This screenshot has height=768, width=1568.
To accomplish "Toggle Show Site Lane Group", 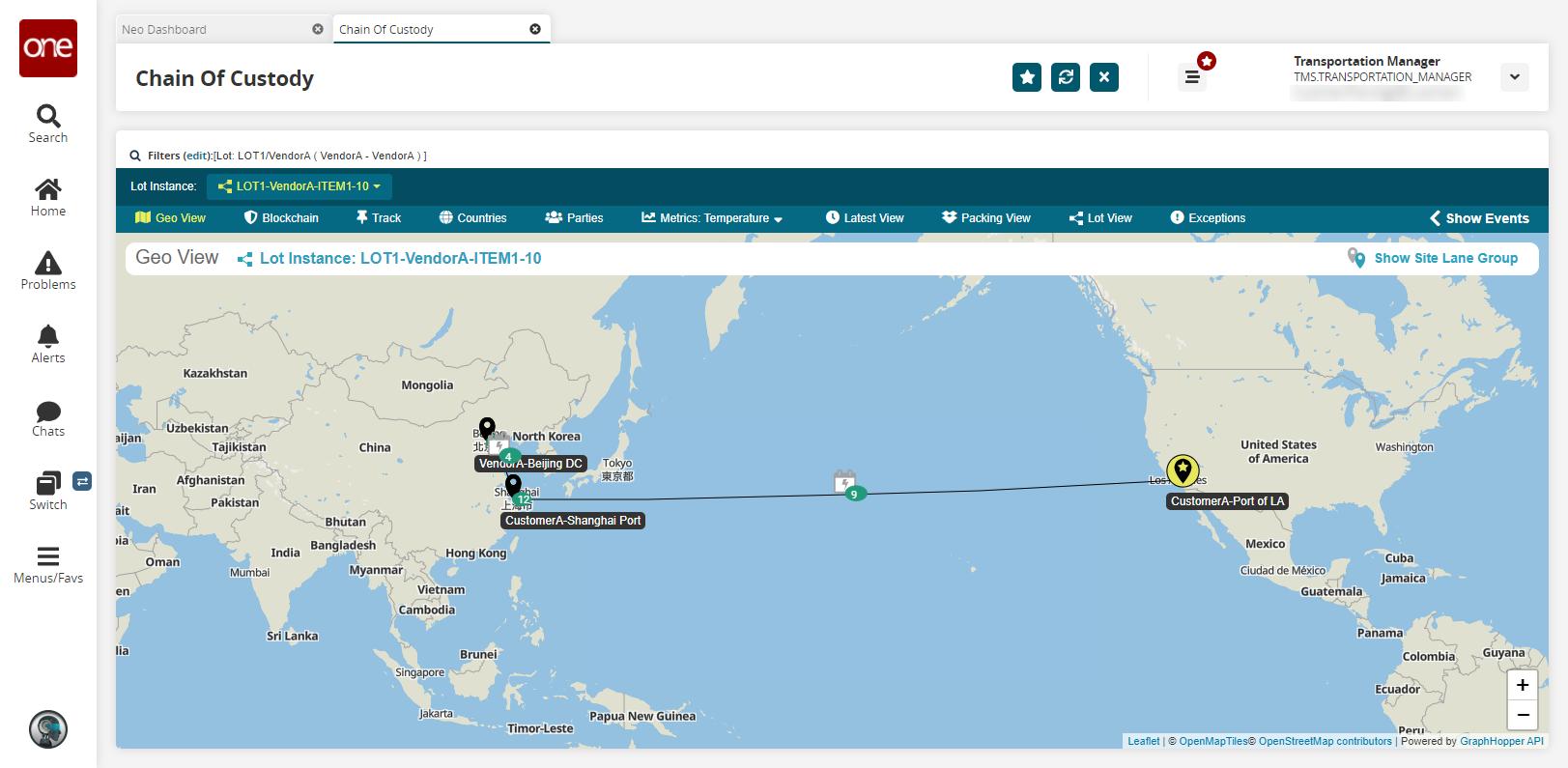I will click(x=1433, y=258).
